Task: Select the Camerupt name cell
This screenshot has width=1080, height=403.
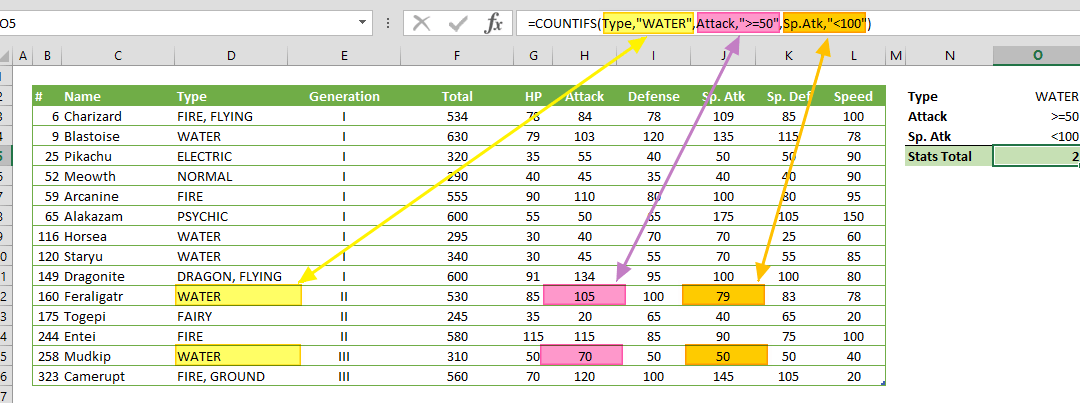Action: click(118, 377)
